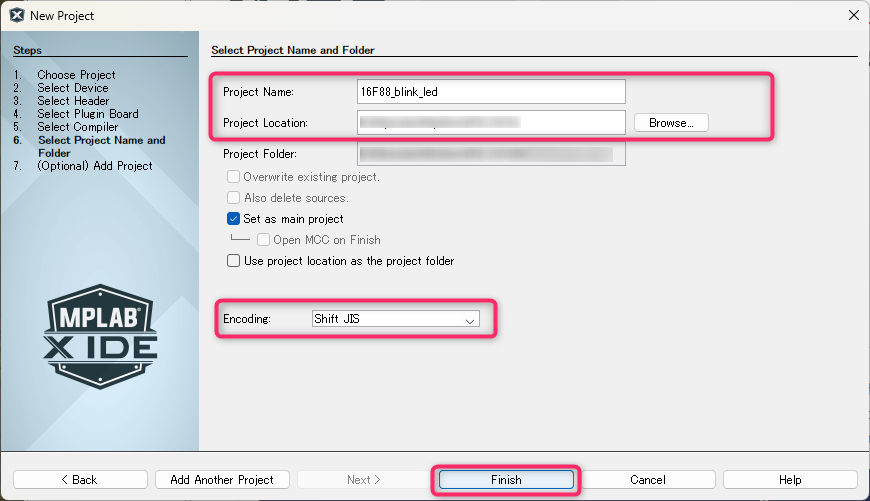870x501 pixels.
Task: Cancel the New Project wizard
Action: click(648, 479)
